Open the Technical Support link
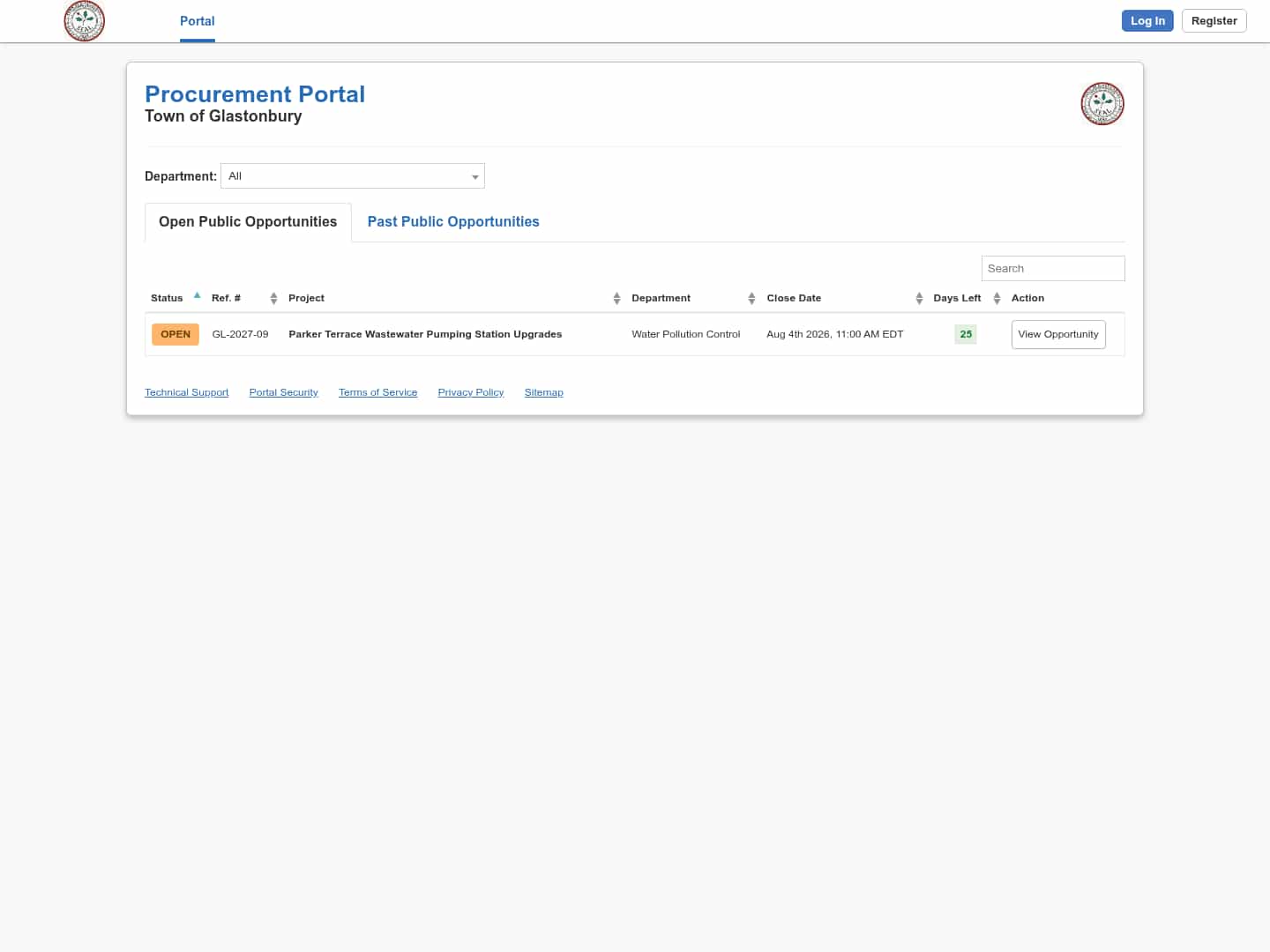The width and height of the screenshot is (1270, 952). [x=187, y=392]
